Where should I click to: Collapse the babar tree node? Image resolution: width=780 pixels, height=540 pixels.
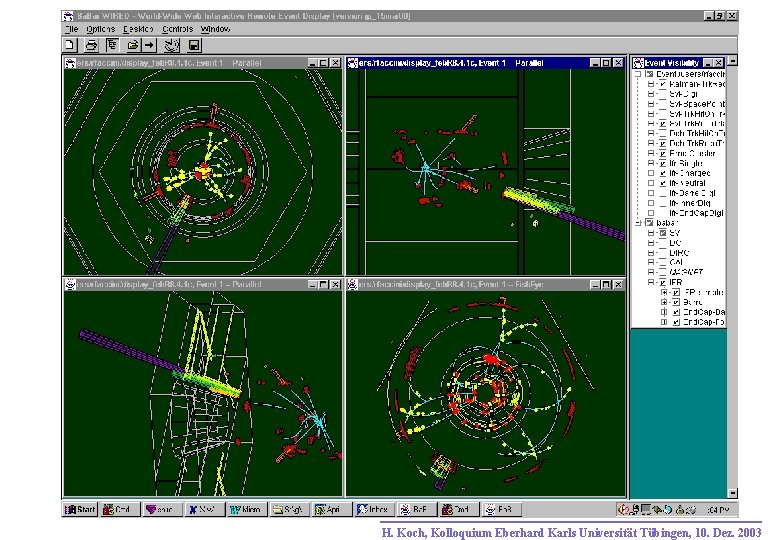(x=638, y=223)
